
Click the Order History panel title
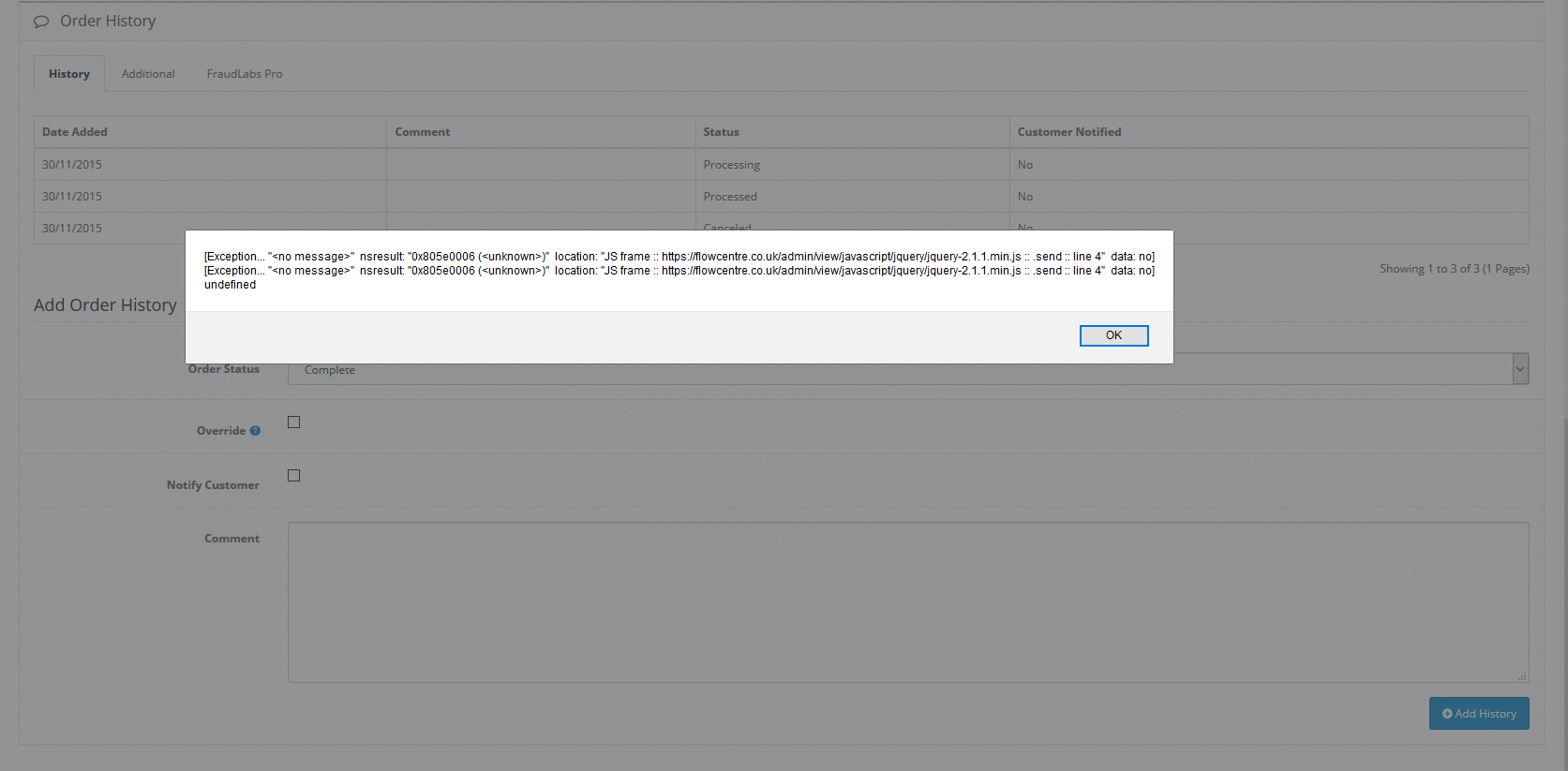tap(108, 22)
